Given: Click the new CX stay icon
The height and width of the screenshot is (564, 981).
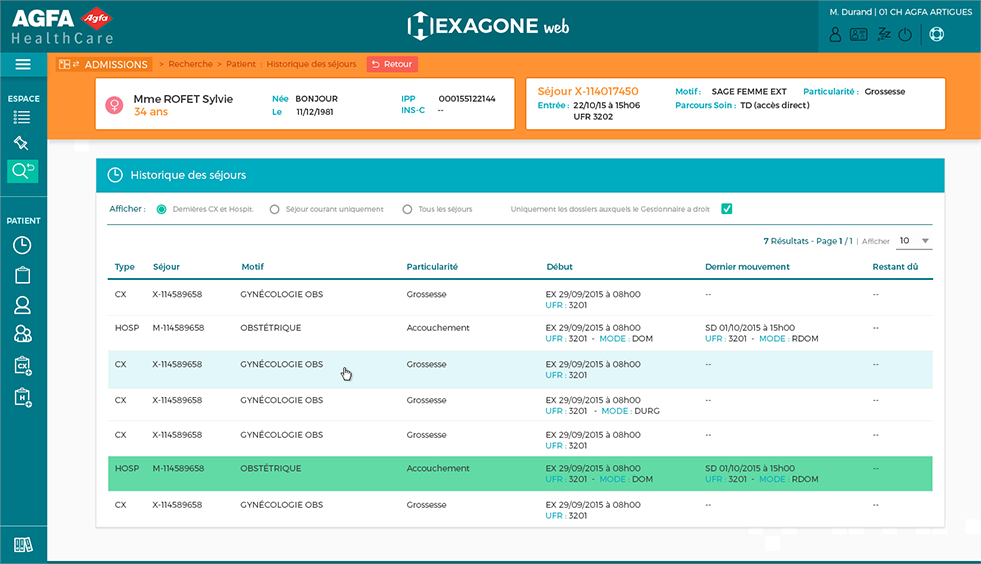Looking at the screenshot, I should (x=23, y=366).
